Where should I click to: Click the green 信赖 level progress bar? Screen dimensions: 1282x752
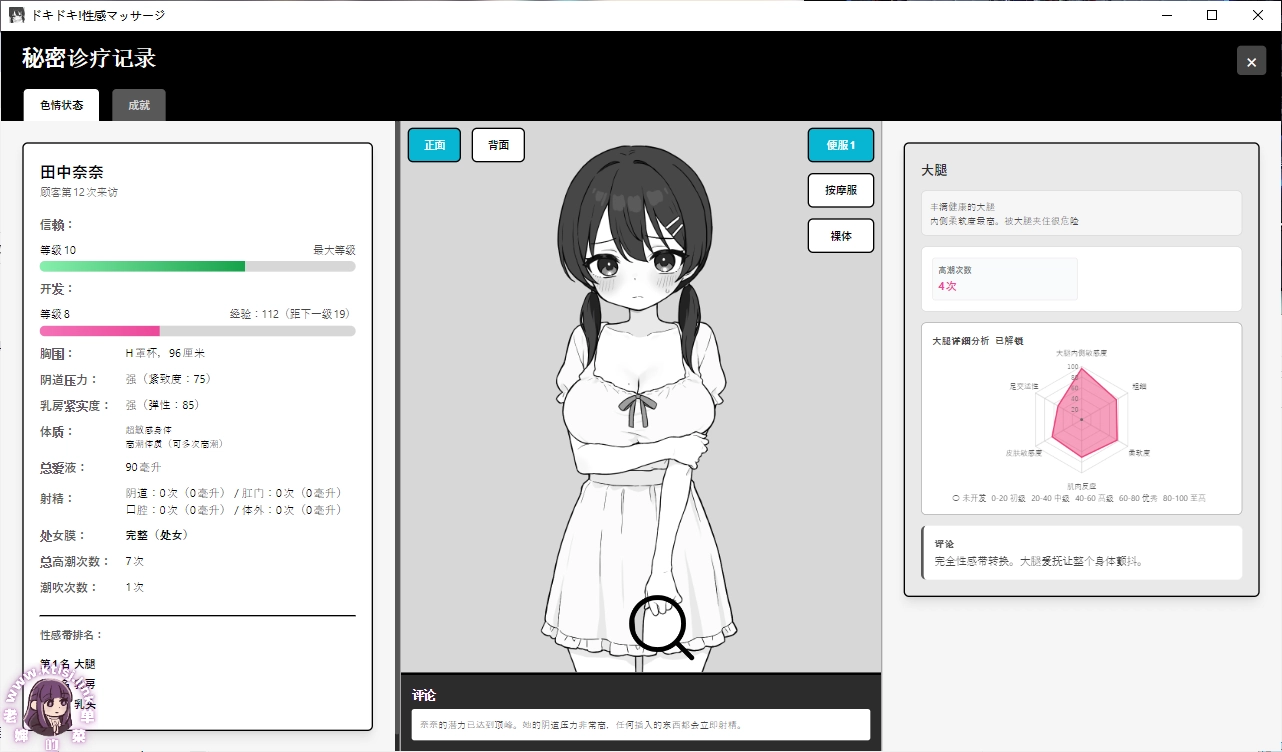197,267
